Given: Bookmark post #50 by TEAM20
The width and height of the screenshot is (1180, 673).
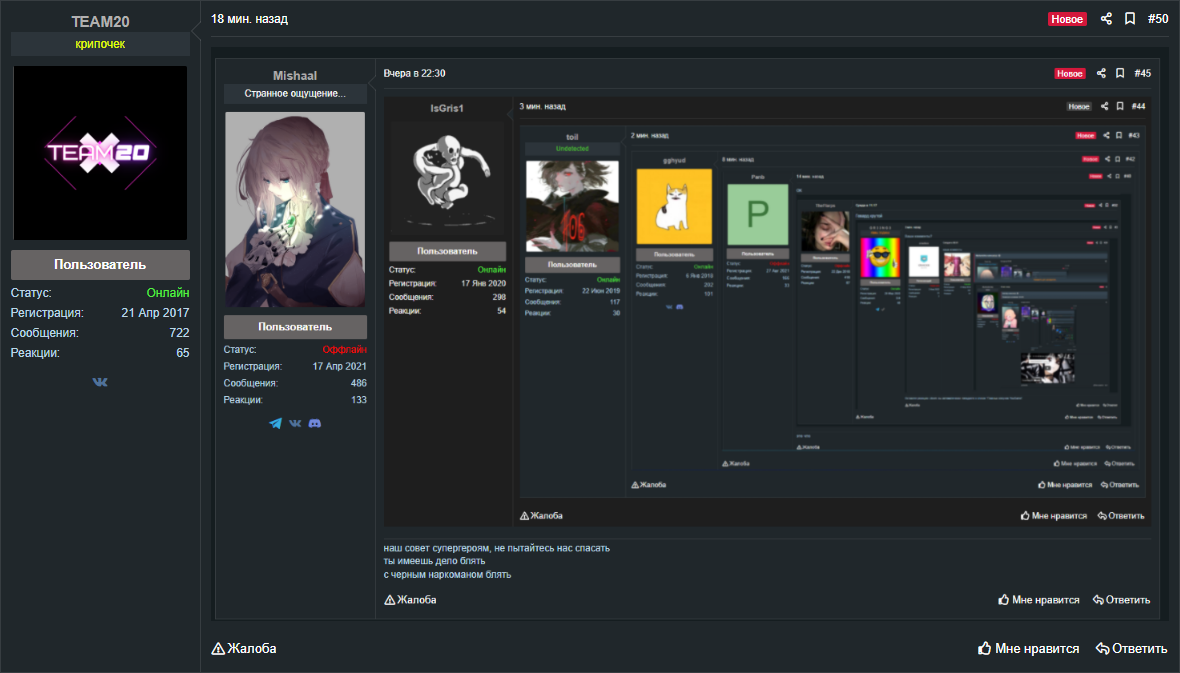Looking at the screenshot, I should [1130, 19].
